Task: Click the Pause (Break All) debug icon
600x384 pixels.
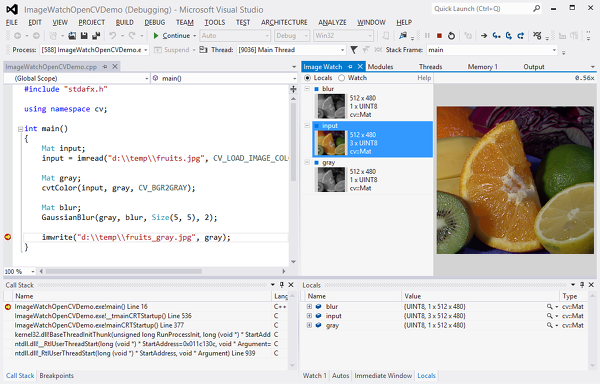Action: click(x=427, y=36)
